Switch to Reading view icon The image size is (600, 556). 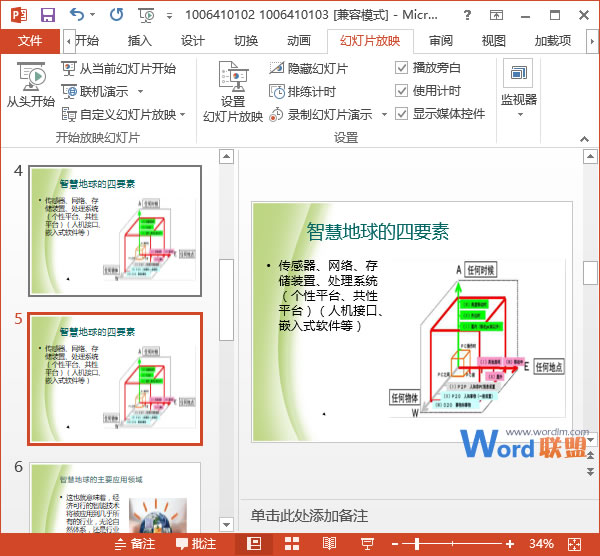329,544
